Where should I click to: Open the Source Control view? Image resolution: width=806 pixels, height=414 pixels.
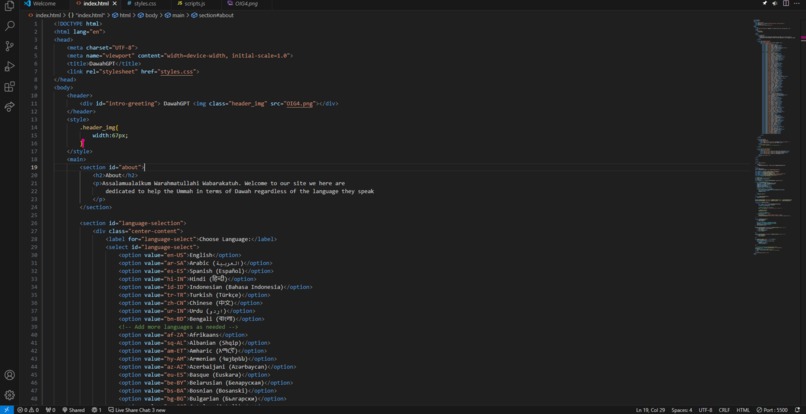point(9,46)
